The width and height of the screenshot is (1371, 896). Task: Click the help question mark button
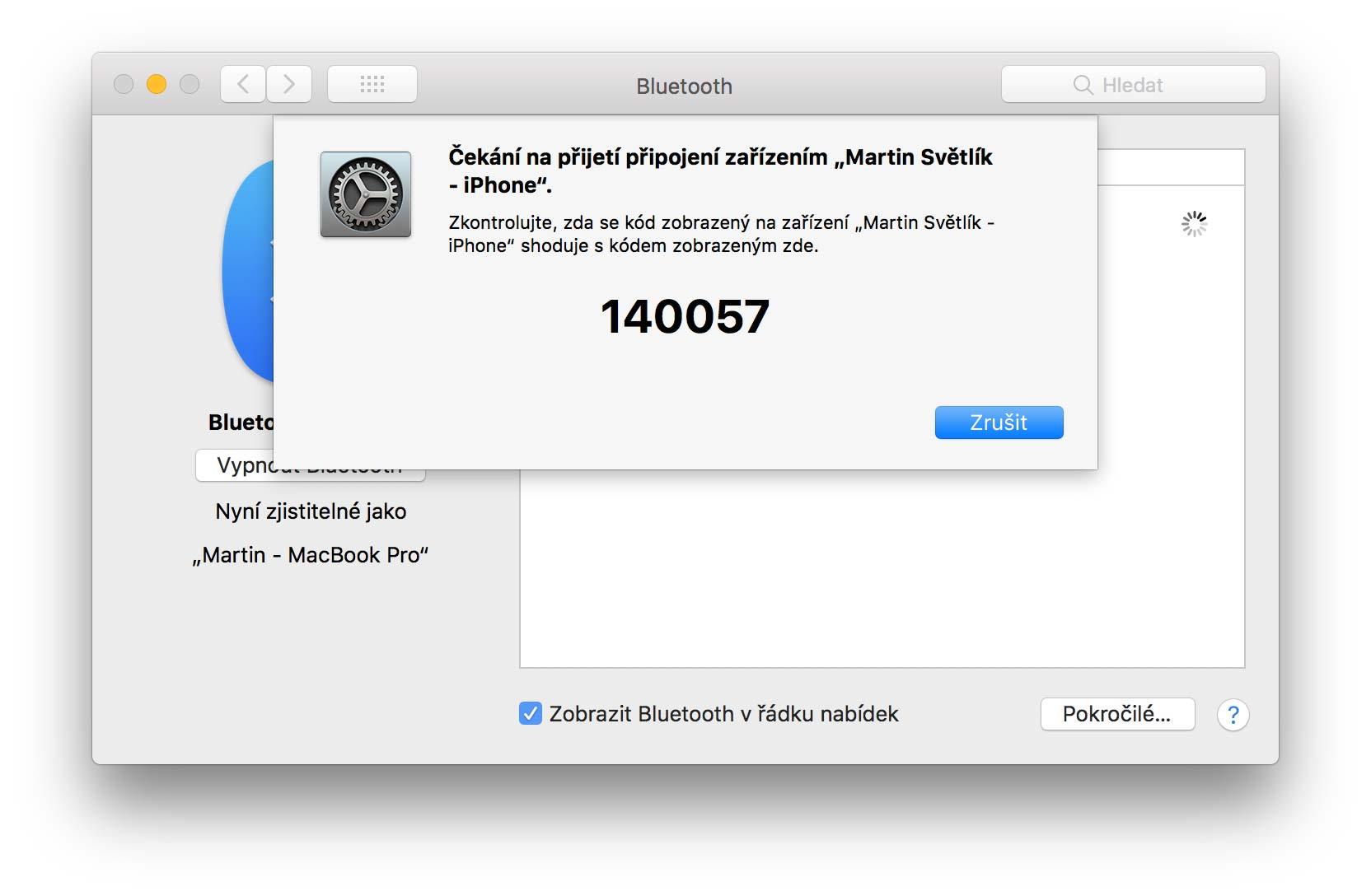pos(1233,714)
